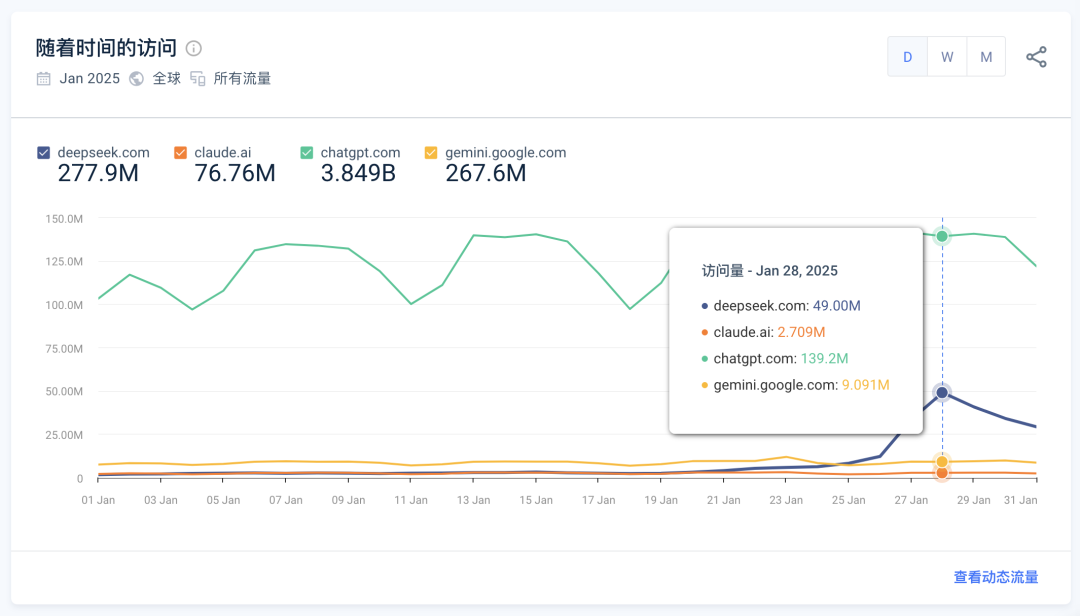
Task: Click the 07 Jan x-axis label
Action: click(x=286, y=500)
